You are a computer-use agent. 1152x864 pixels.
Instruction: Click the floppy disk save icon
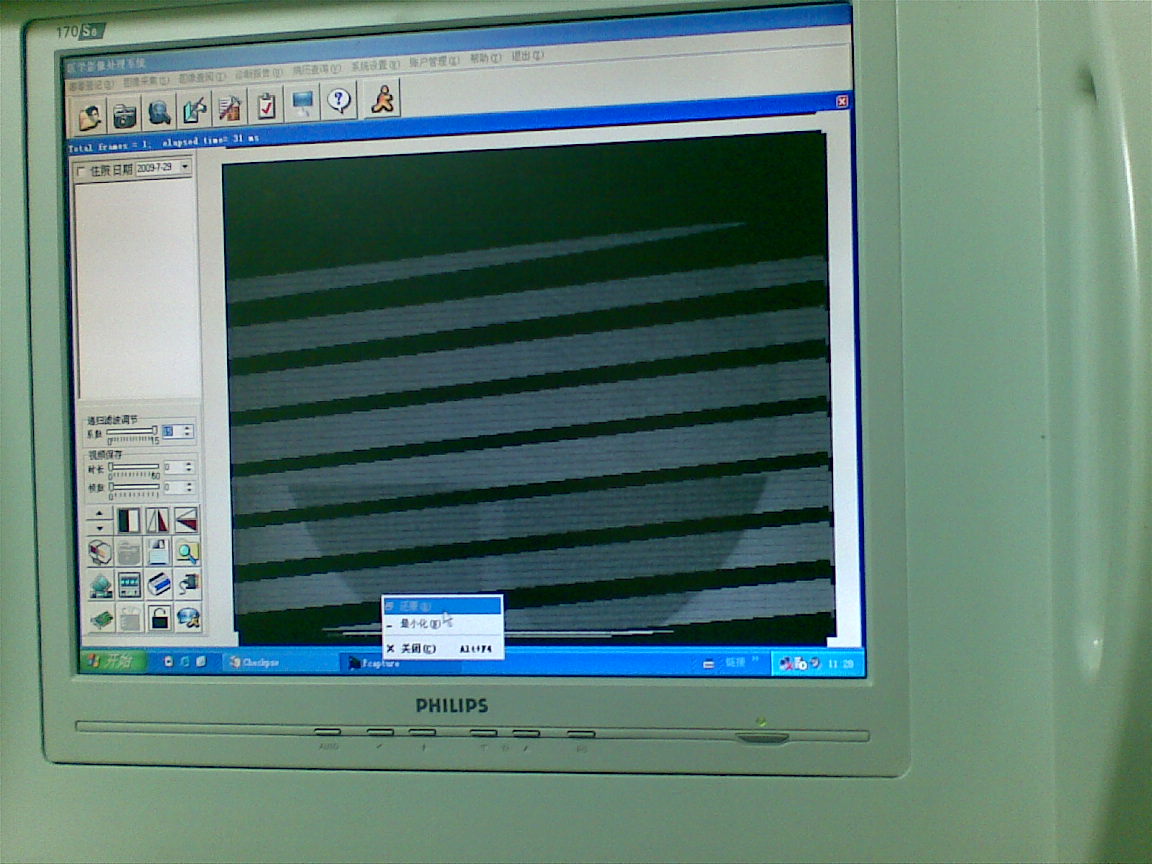[x=158, y=551]
